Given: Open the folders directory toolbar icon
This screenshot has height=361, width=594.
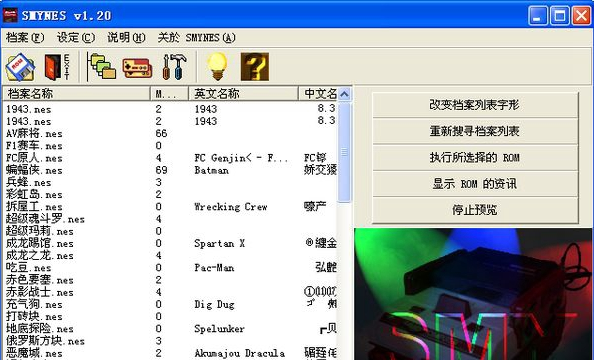Looking at the screenshot, I should pyautogui.click(x=102, y=67).
